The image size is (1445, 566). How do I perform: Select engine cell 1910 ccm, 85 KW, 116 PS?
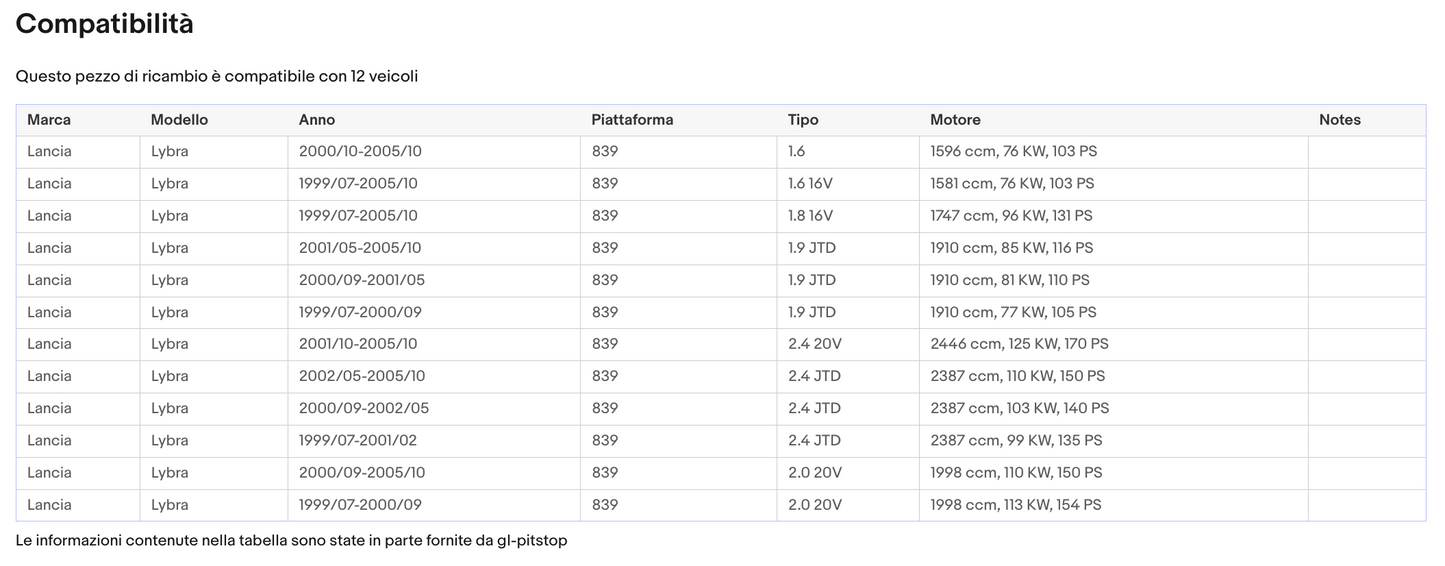pos(1011,248)
